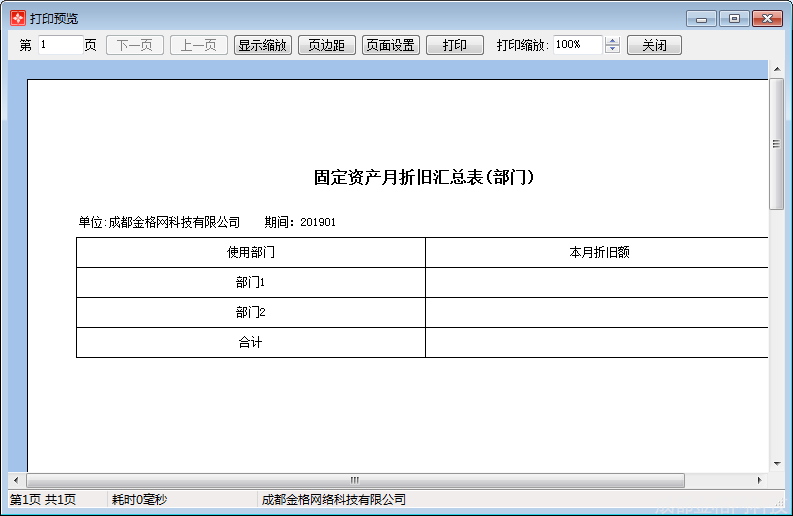Click the horizontal scrollbar right arrow
This screenshot has width=793, height=516.
click(x=760, y=480)
